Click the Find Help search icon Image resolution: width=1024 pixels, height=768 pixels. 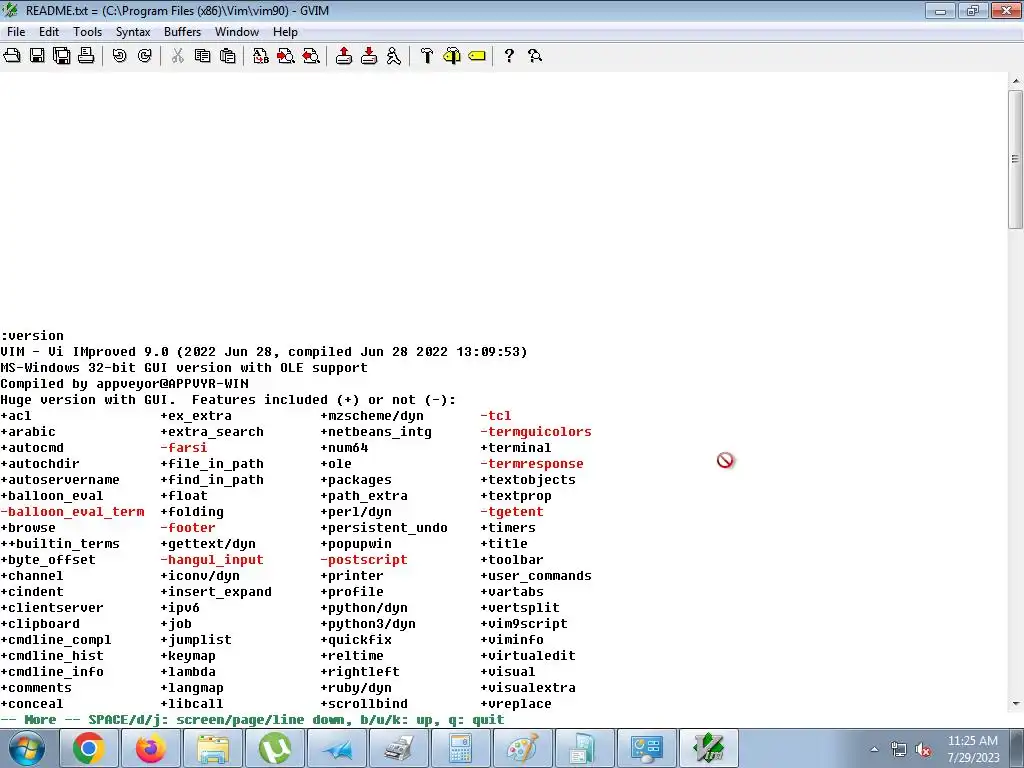point(535,56)
